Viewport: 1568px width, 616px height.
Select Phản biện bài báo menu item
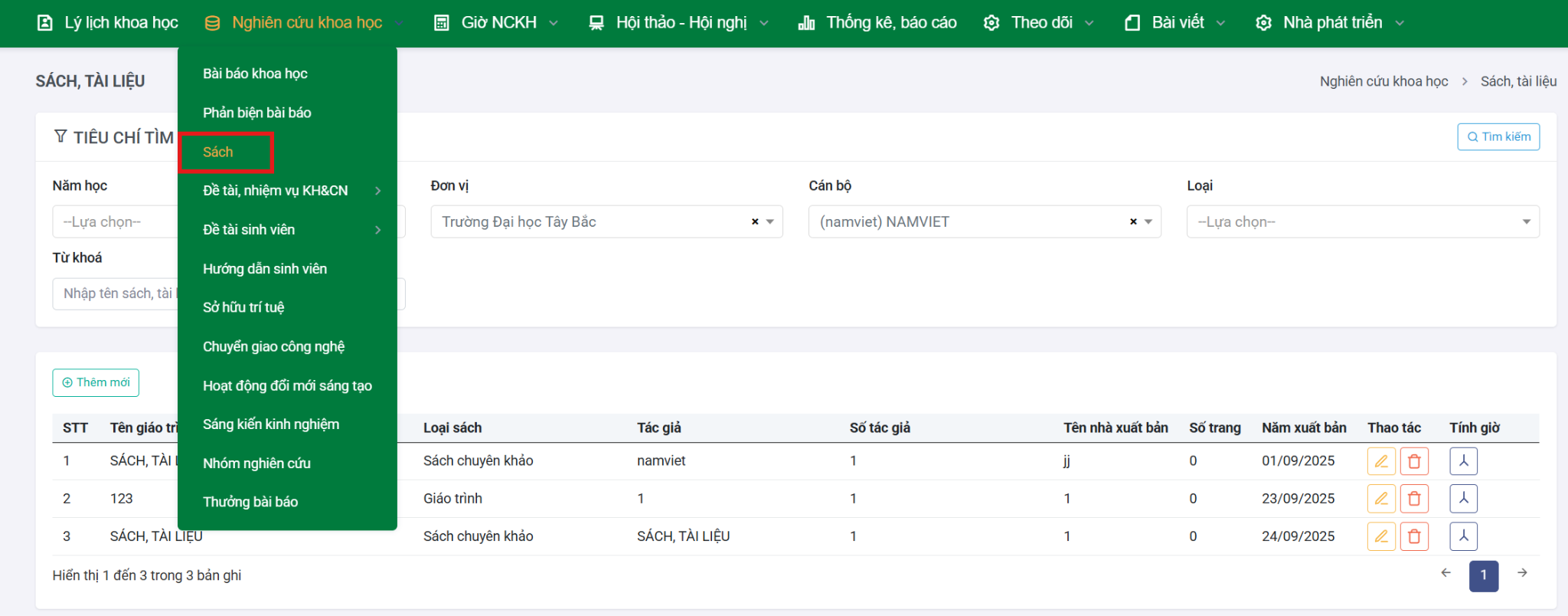256,113
